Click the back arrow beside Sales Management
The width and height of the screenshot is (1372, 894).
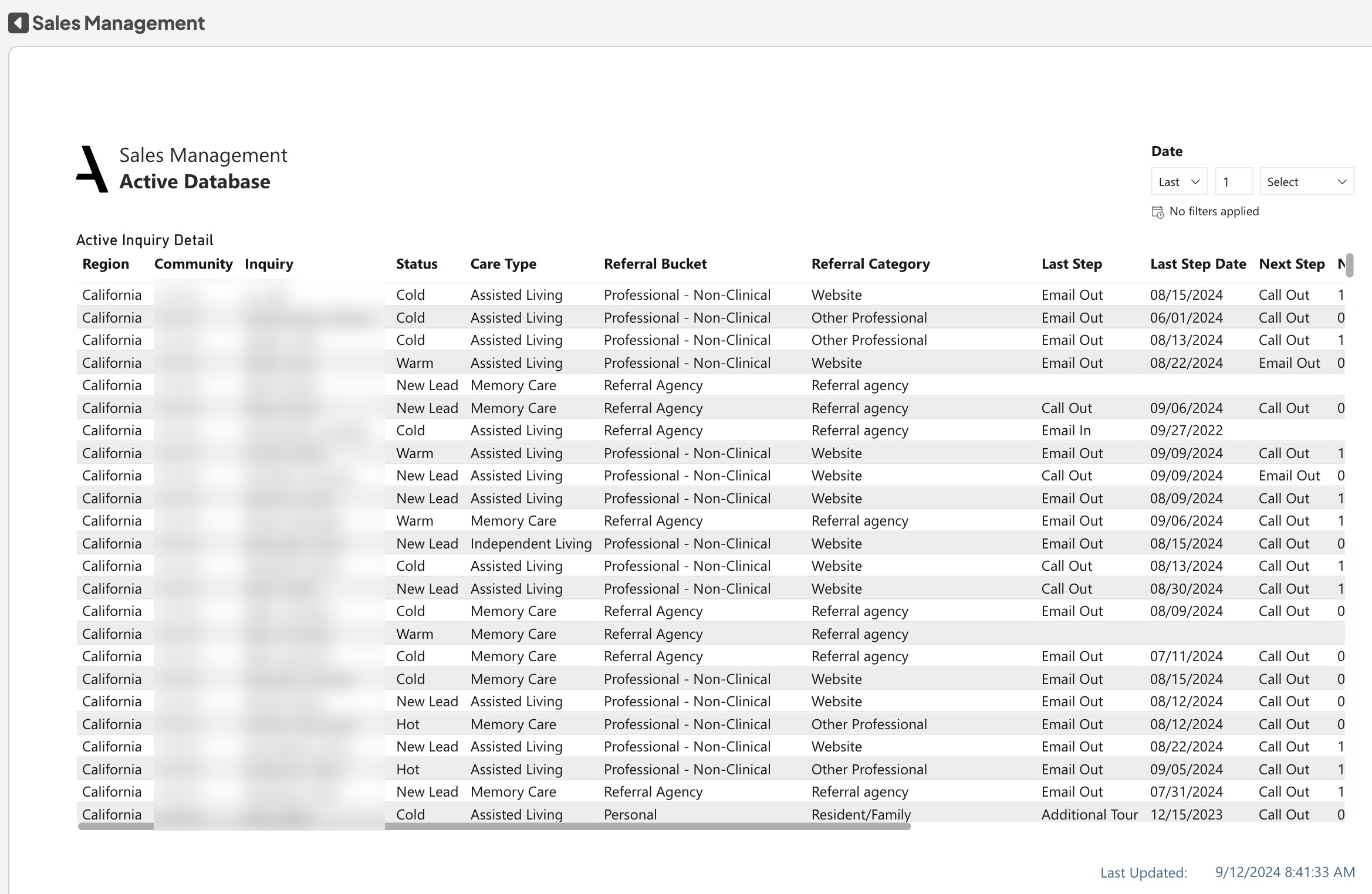click(18, 23)
